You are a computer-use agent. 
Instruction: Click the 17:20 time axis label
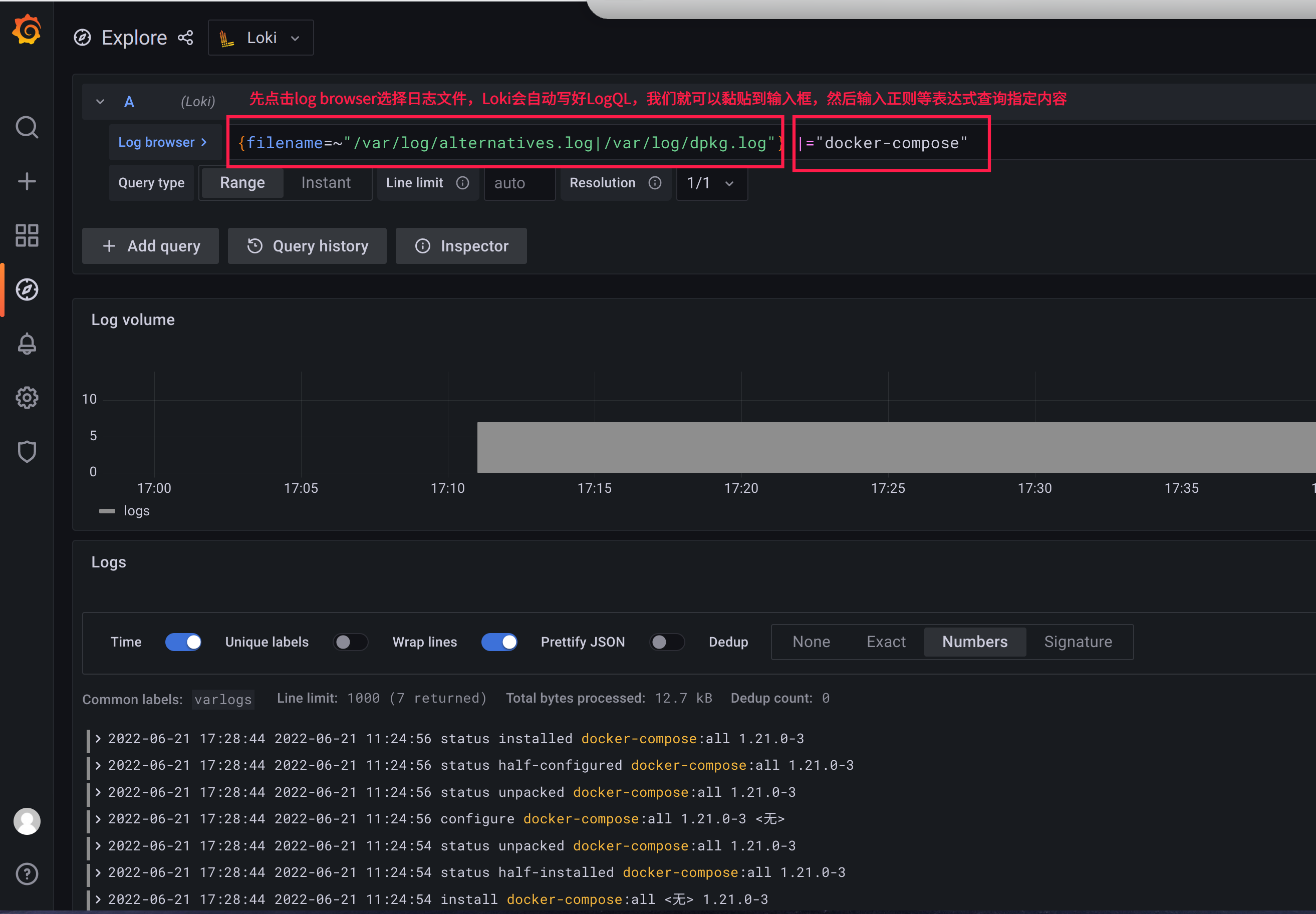click(x=741, y=488)
